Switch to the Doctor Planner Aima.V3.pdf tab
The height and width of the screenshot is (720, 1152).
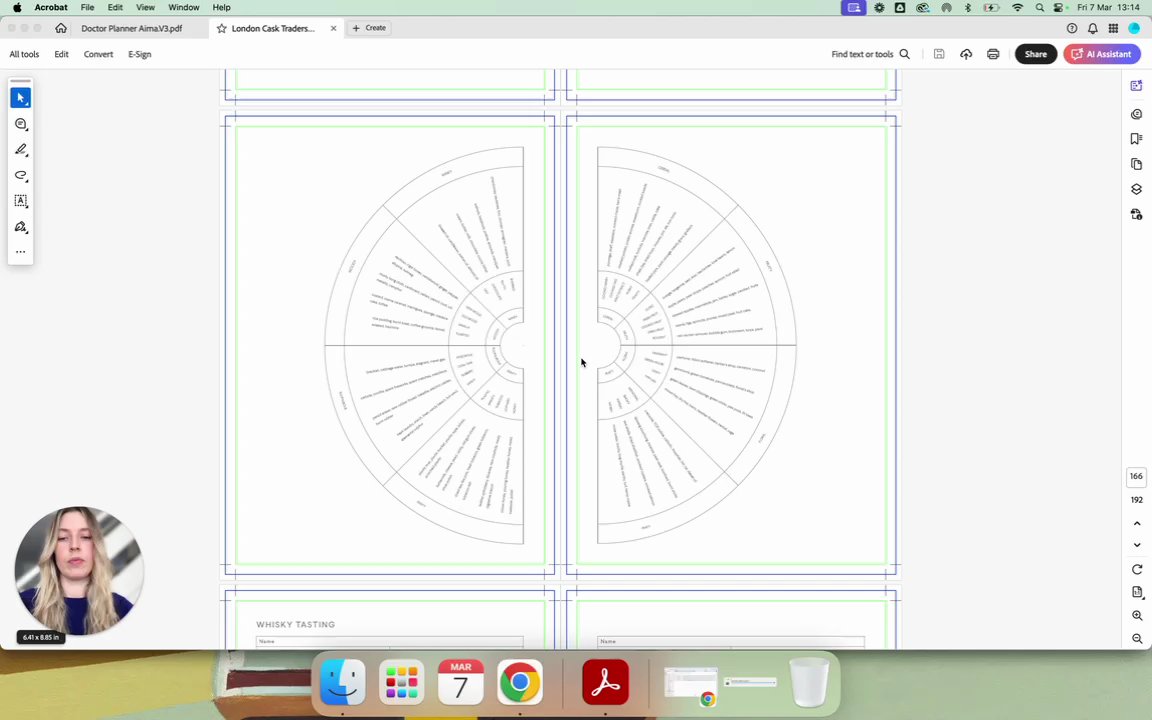coord(132,28)
